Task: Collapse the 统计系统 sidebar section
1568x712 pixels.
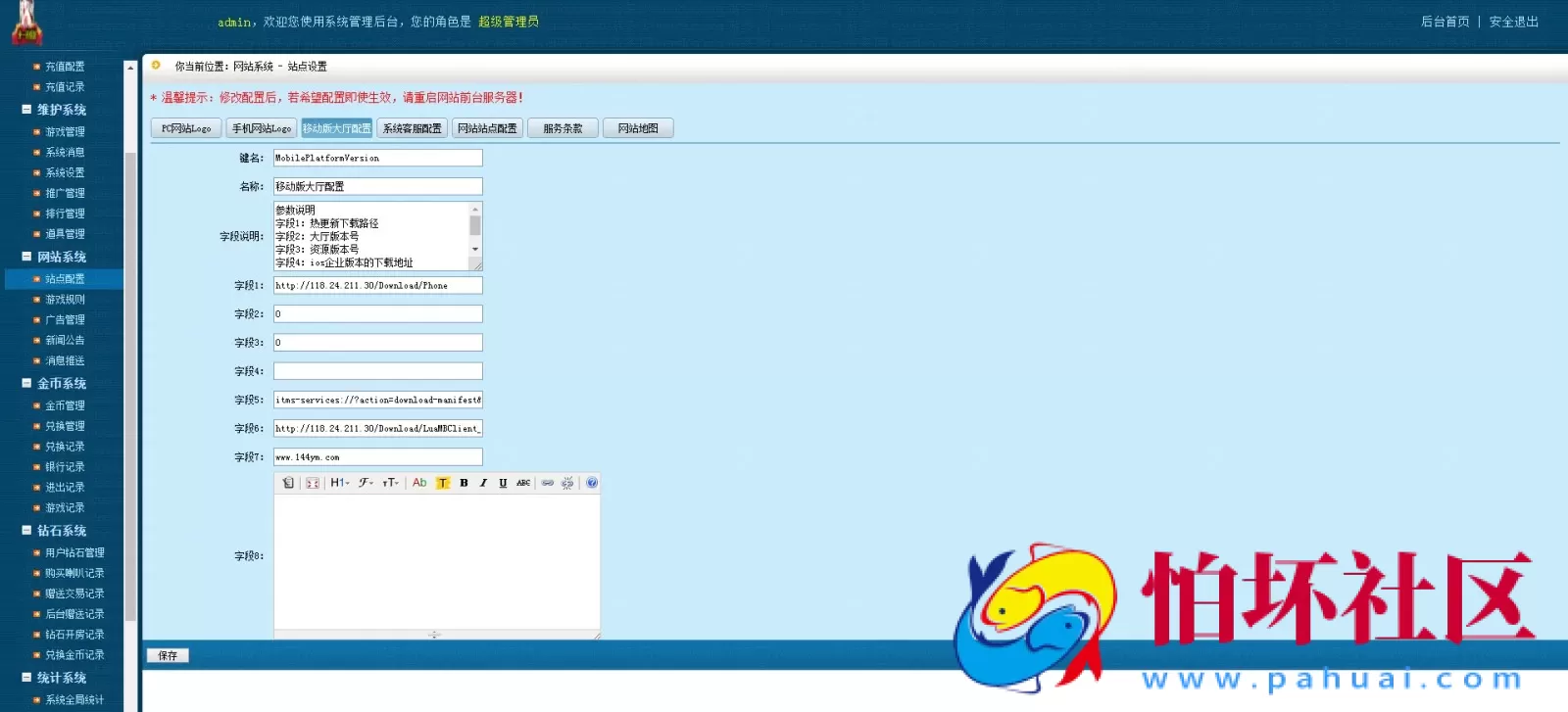Action: click(26, 678)
